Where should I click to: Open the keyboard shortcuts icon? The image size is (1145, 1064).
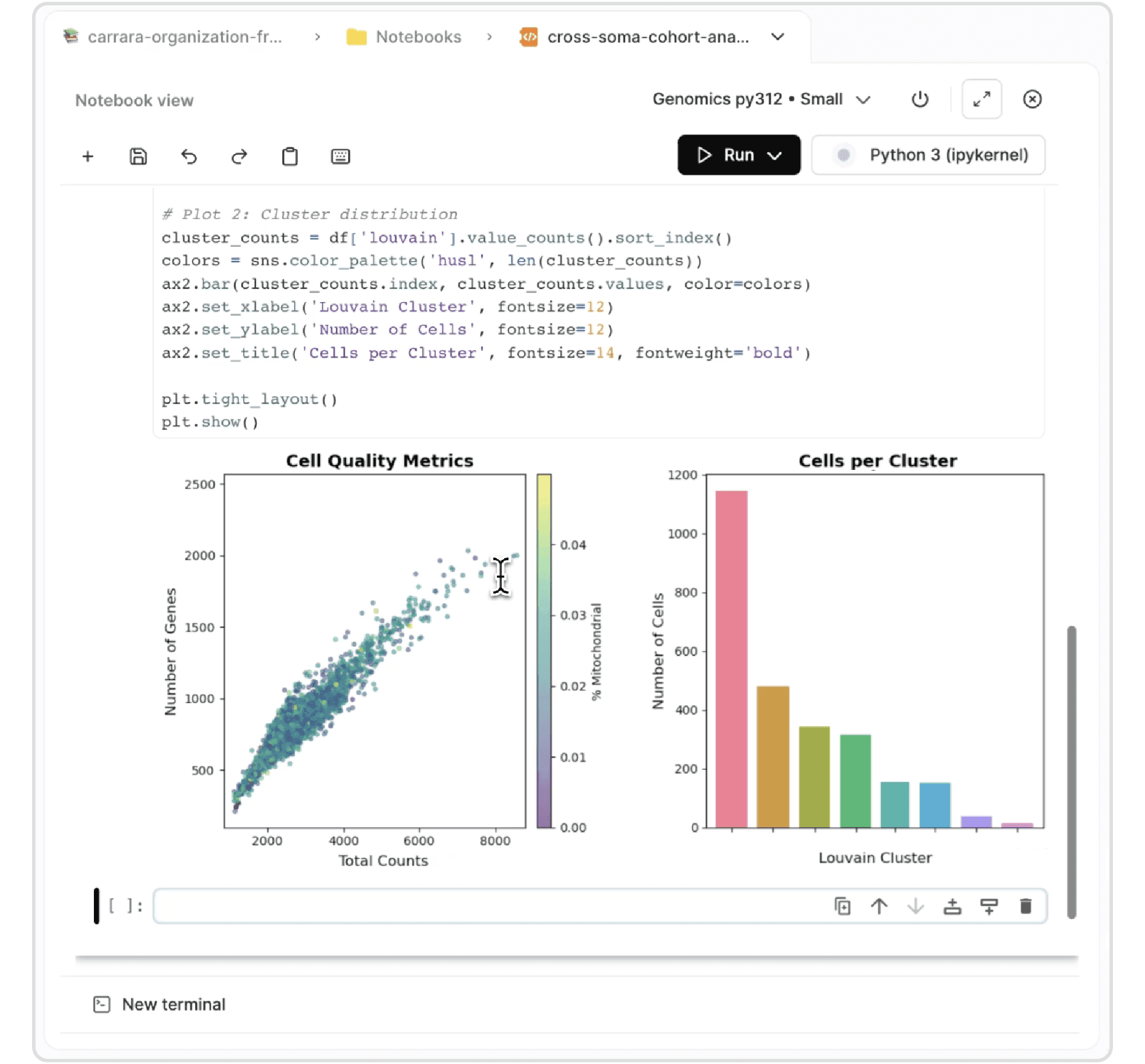tap(341, 157)
